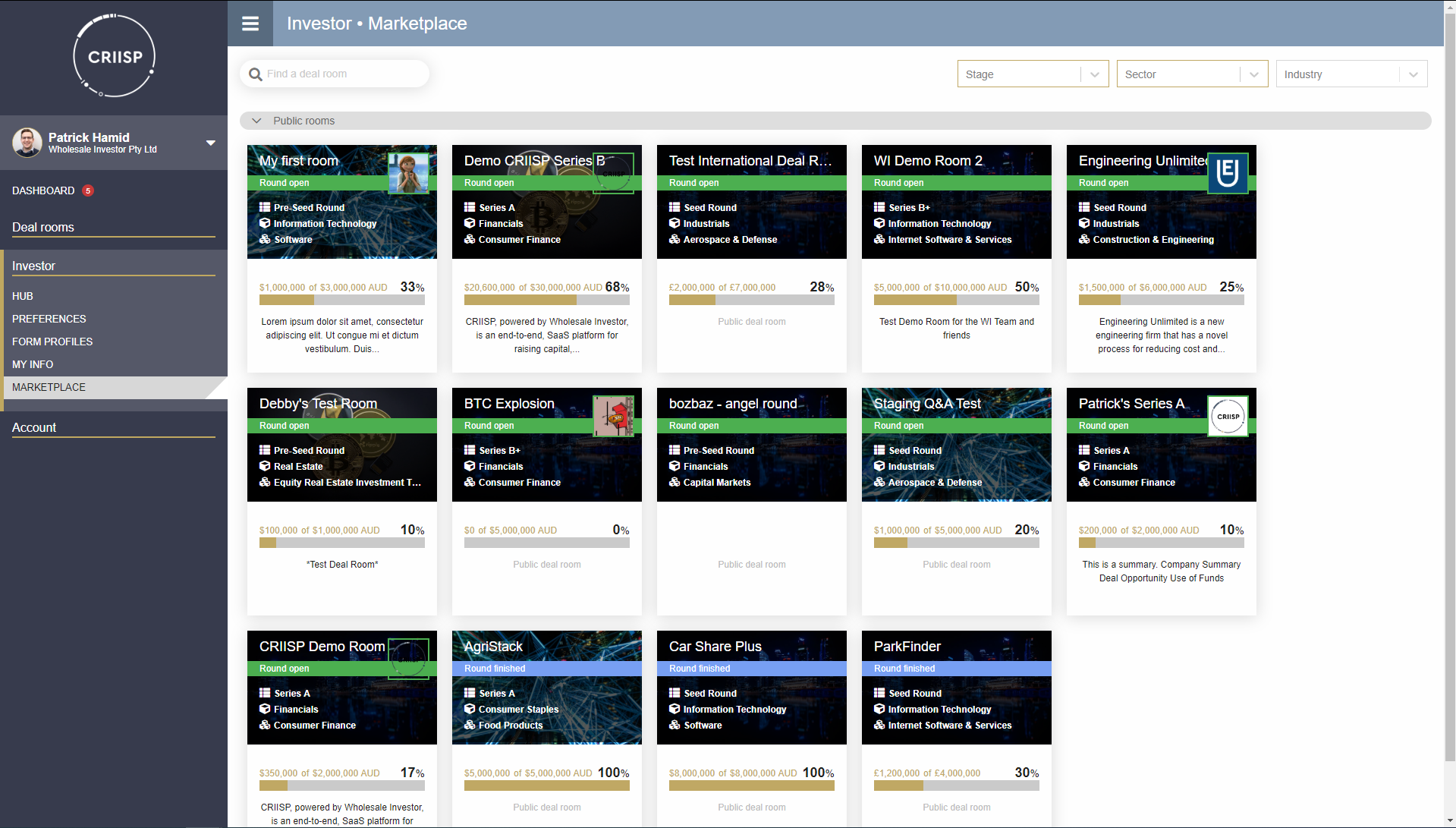This screenshot has height=828, width=1456.
Task: Open the My first room deal title
Action: coord(299,161)
